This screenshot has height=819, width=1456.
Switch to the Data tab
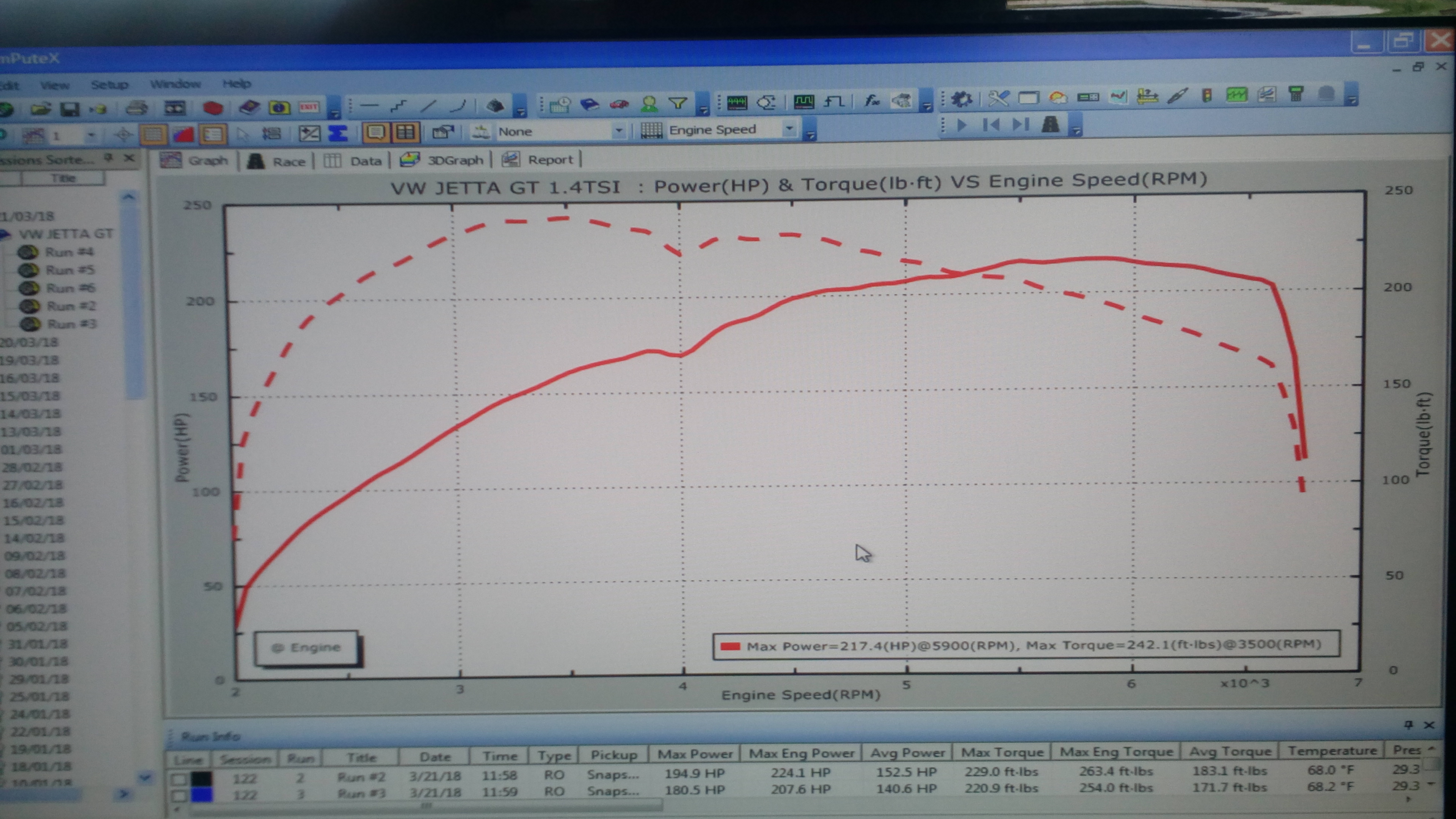(353, 160)
